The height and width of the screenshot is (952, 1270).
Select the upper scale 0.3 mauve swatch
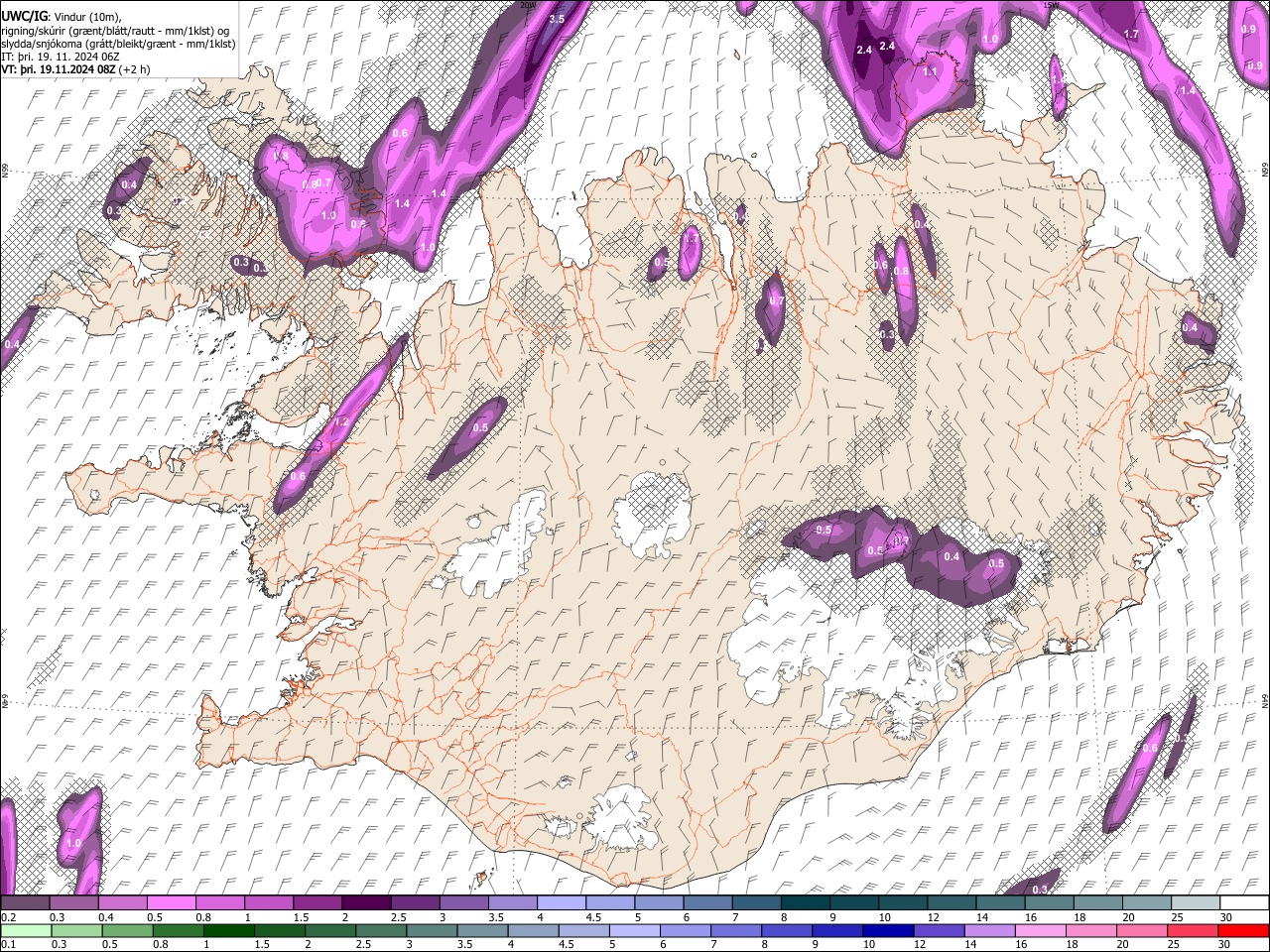(73, 903)
